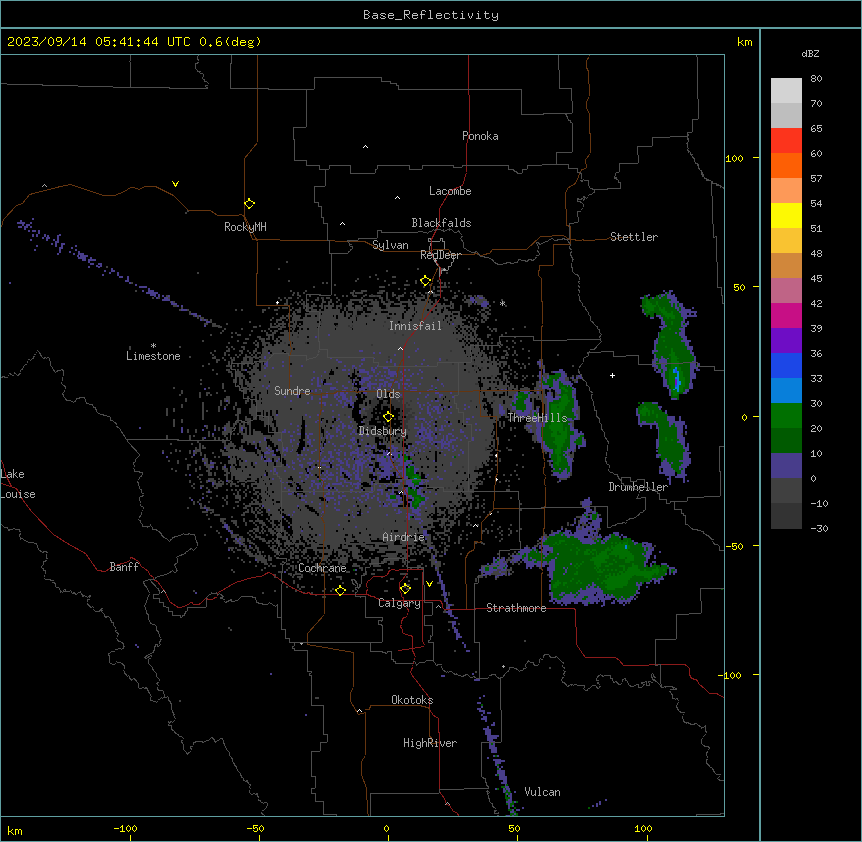Click the dBZ legend heading
The image size is (862, 842).
coord(810,53)
